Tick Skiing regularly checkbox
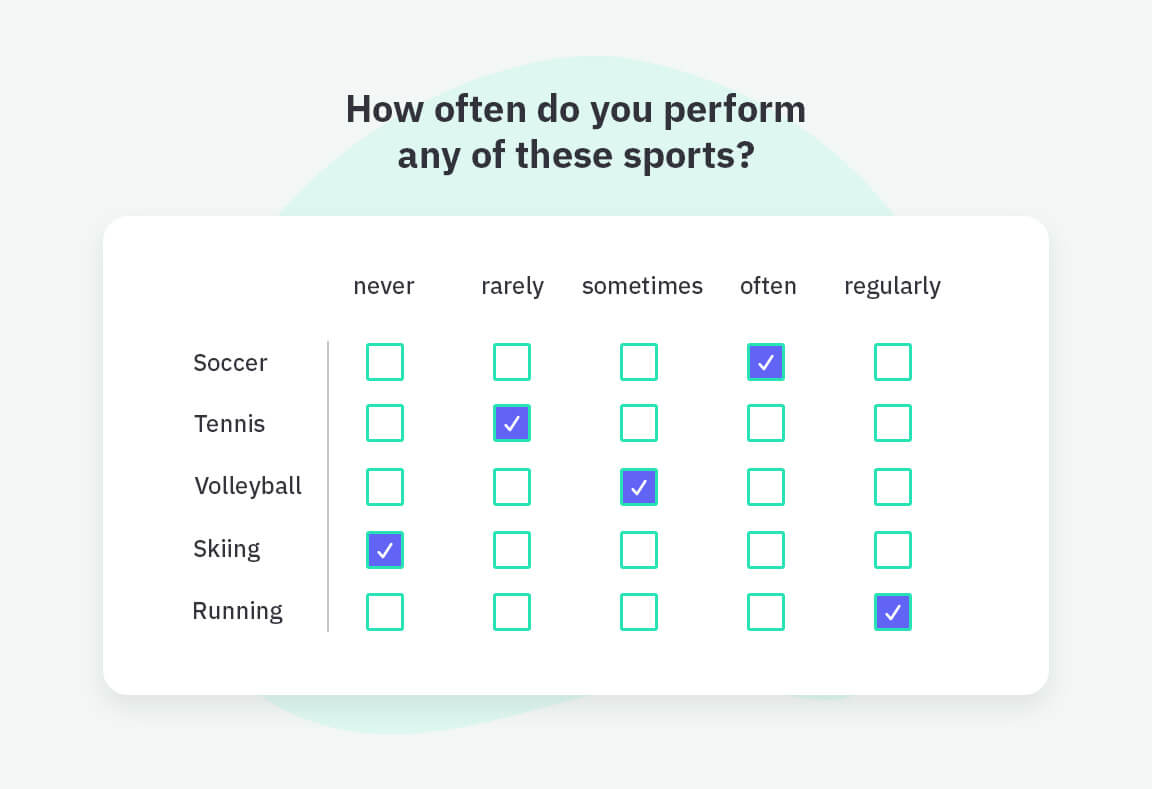This screenshot has height=789, width=1152. point(893,550)
